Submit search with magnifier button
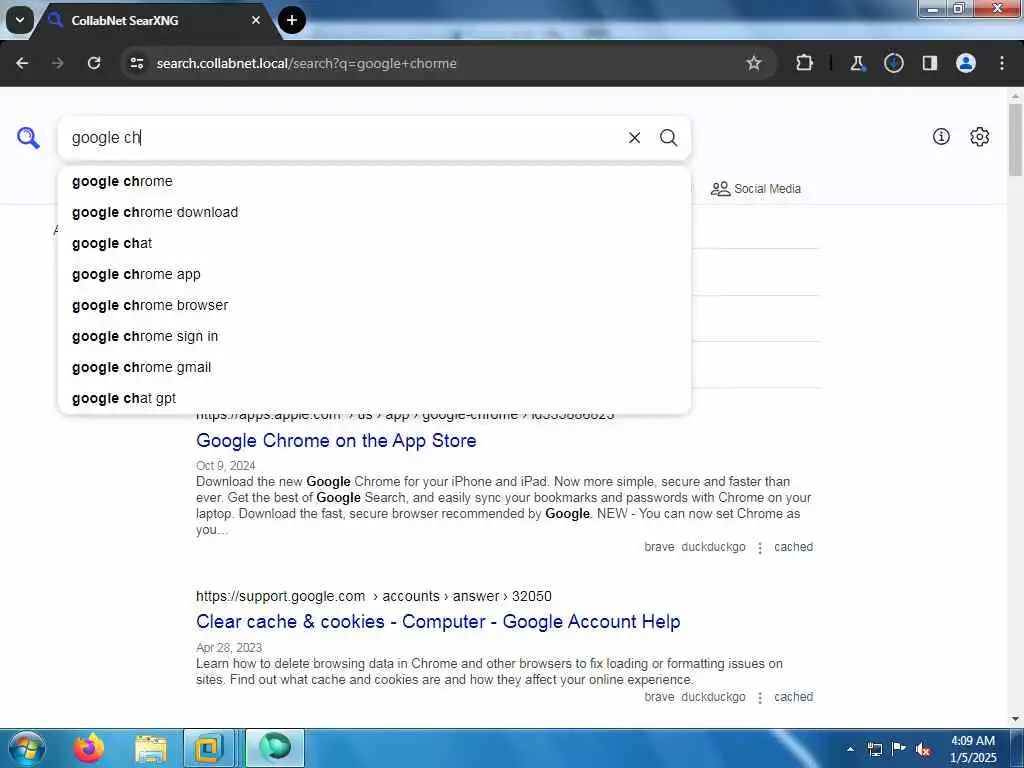 tap(668, 138)
